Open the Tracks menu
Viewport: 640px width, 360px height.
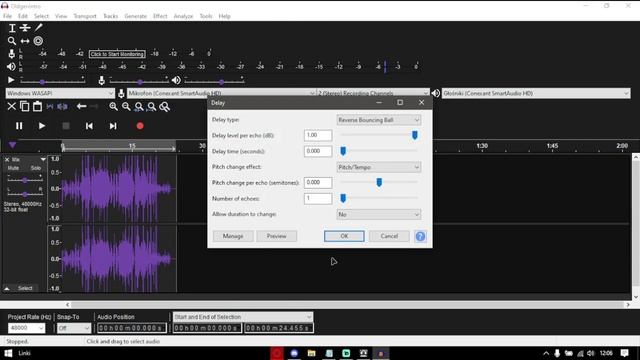tap(110, 16)
